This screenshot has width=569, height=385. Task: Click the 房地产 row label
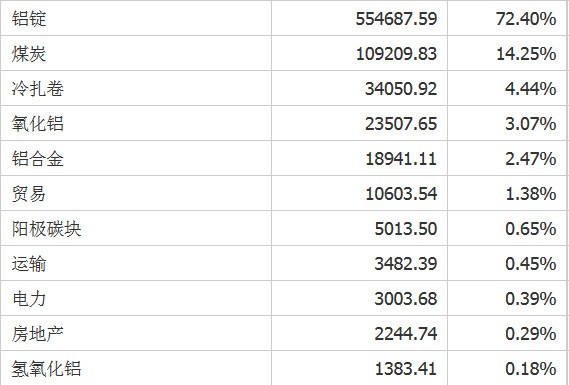(x=38, y=333)
